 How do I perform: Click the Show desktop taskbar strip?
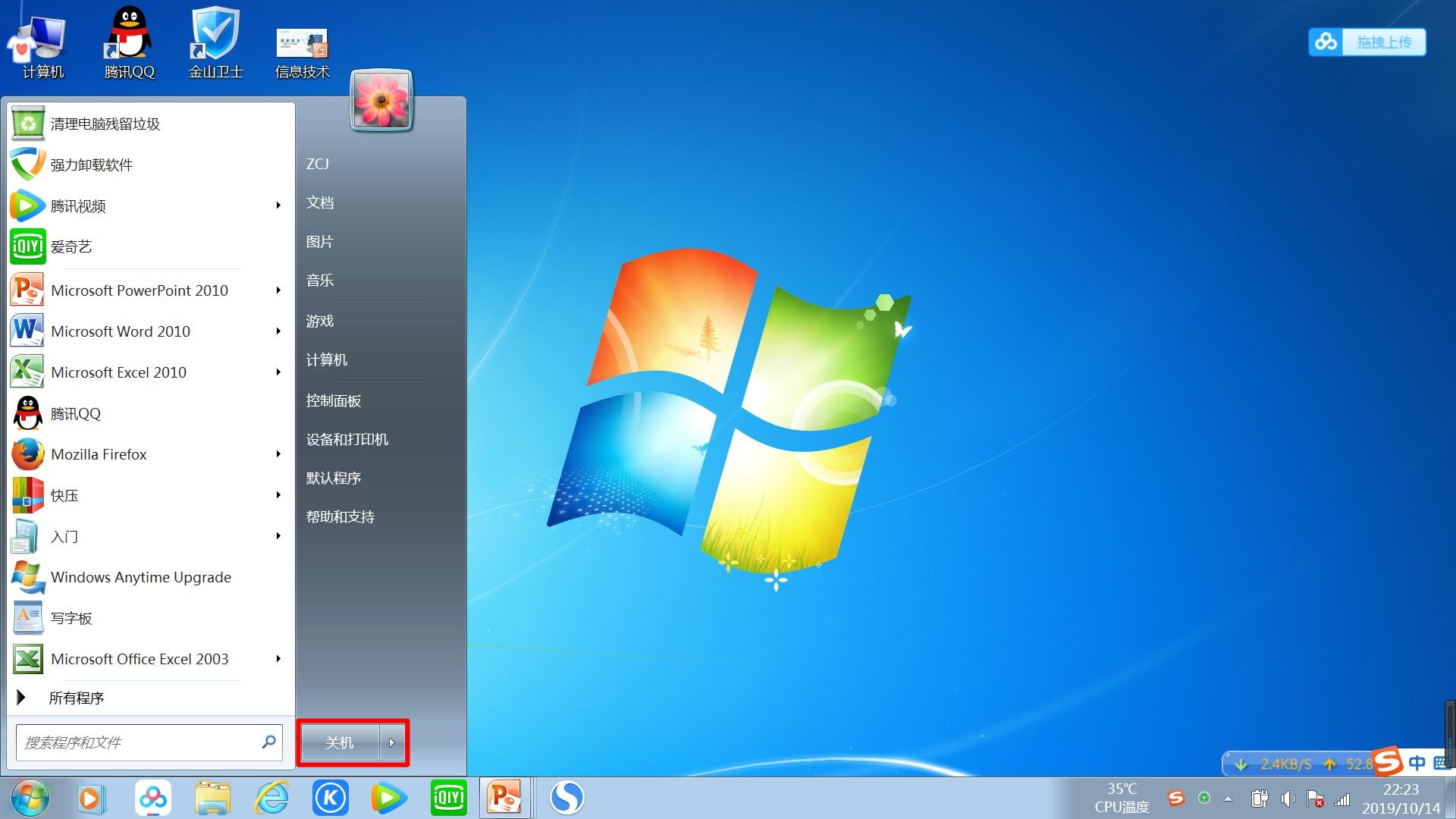pos(1450,799)
